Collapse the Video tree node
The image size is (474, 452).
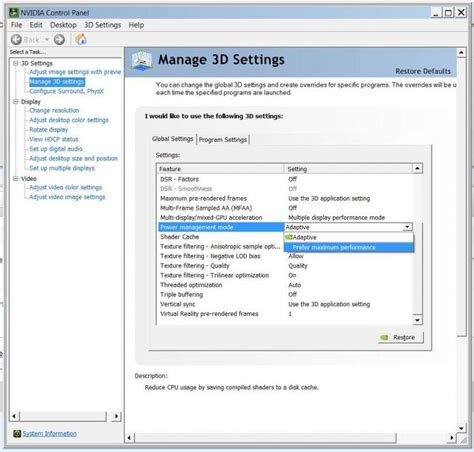tap(16, 178)
